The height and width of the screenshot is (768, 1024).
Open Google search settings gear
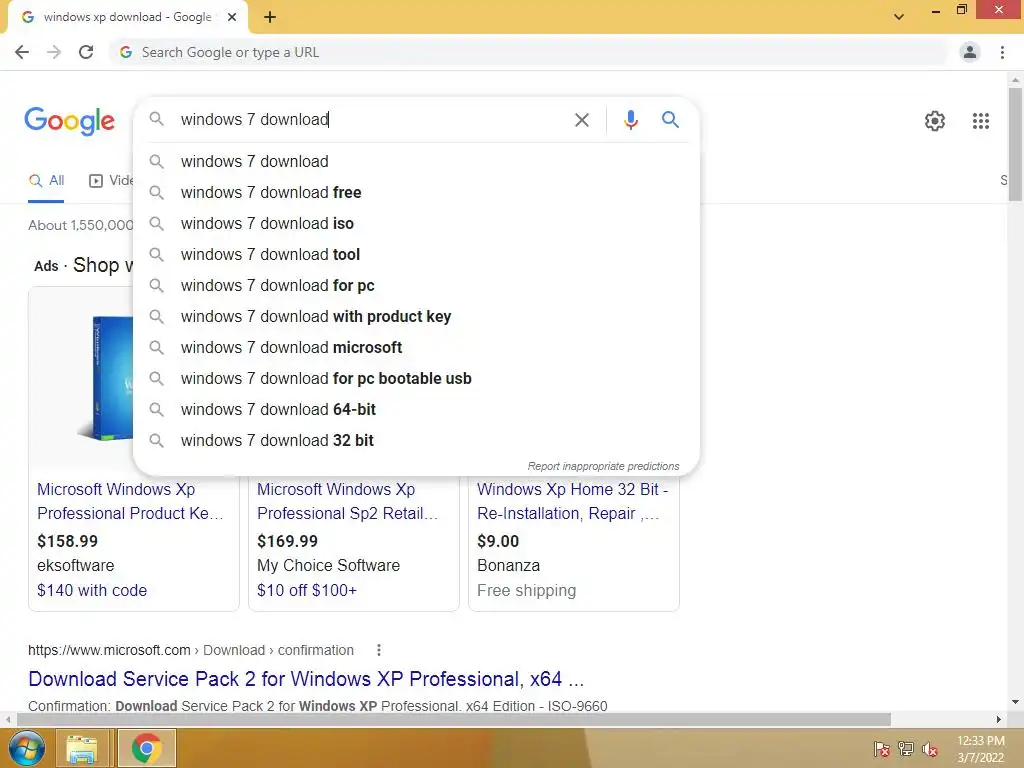[935, 121]
